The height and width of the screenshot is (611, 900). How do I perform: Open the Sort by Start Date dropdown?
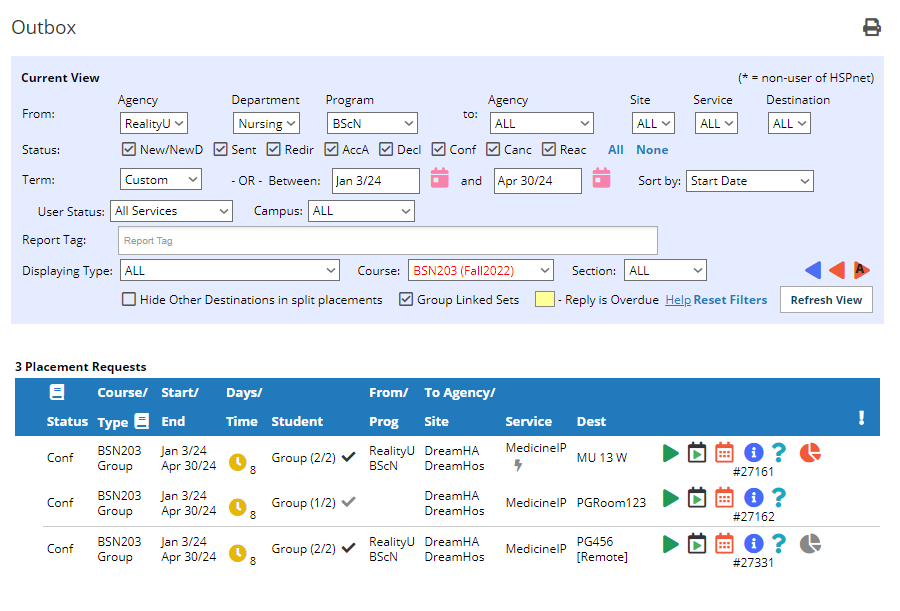[750, 181]
